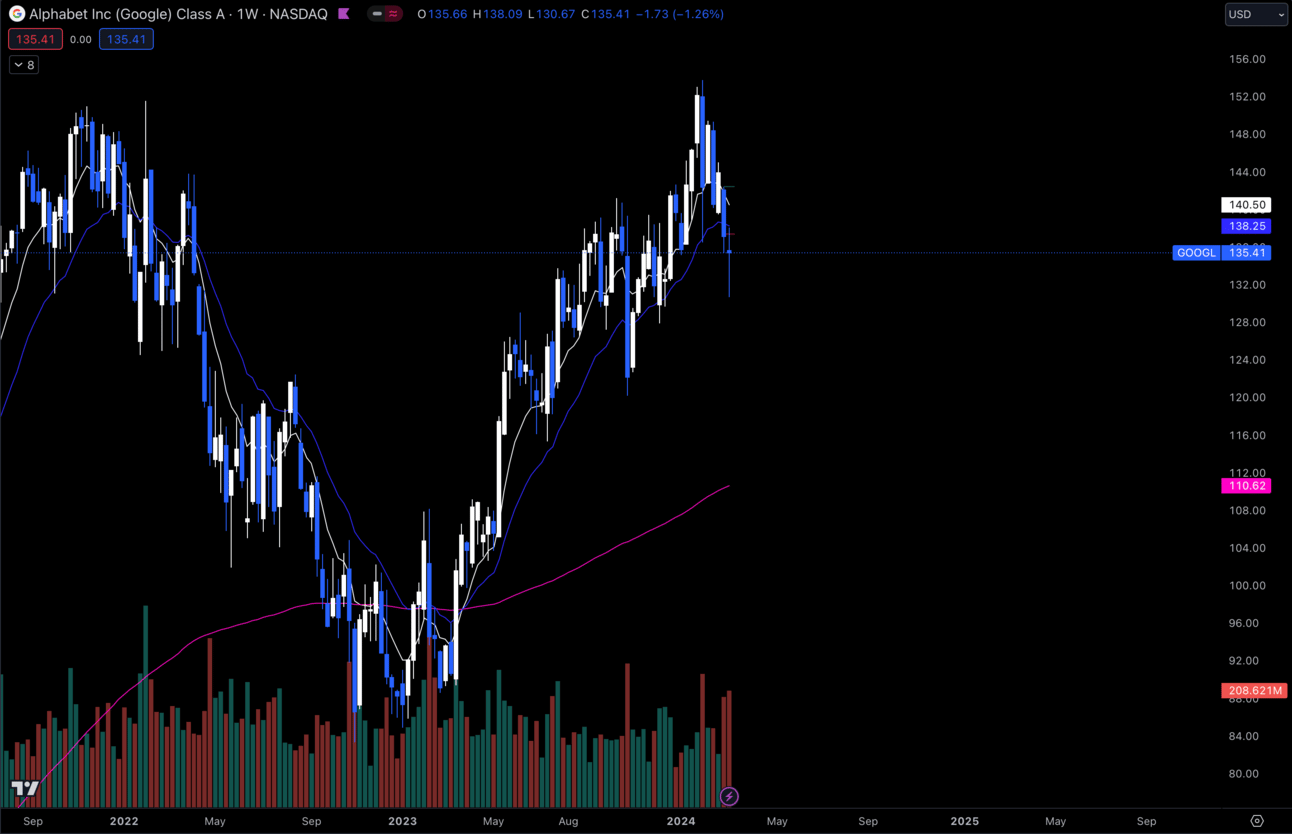Click the blue 138.25 moving average price label
The width and height of the screenshot is (1292, 834).
[1247, 227]
